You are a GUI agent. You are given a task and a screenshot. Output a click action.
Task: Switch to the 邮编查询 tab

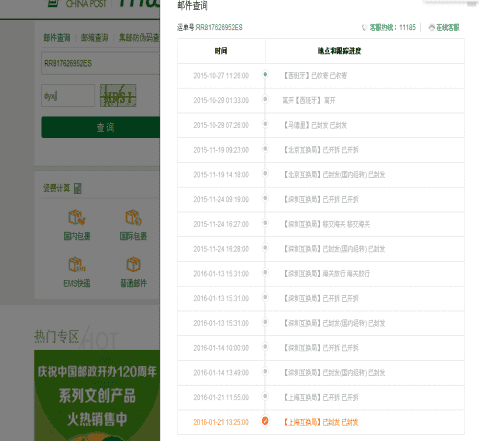point(95,38)
